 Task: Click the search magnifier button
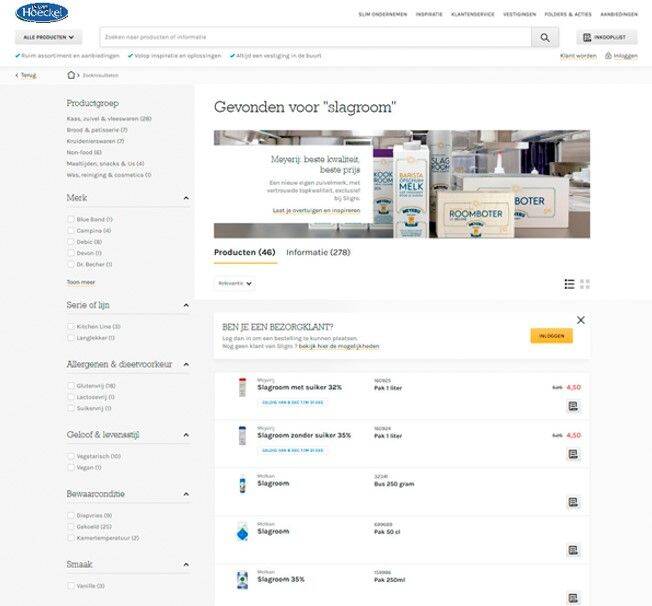point(545,37)
